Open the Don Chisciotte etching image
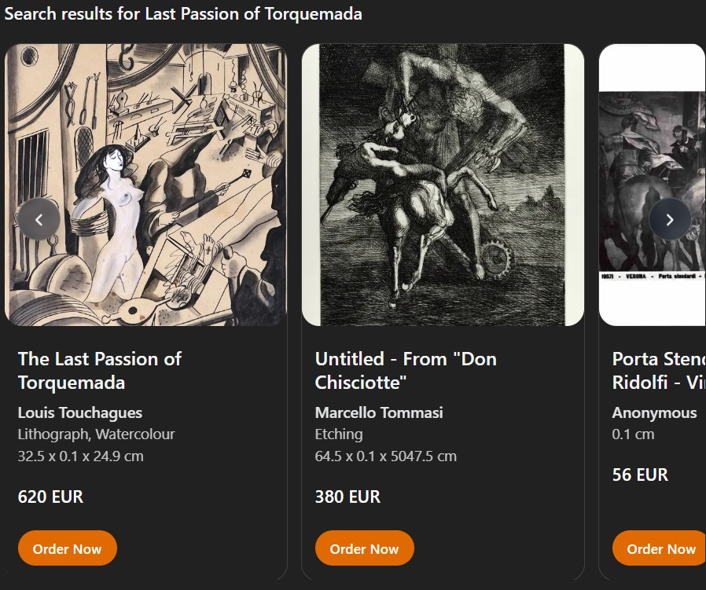This screenshot has height=590, width=706. click(443, 185)
